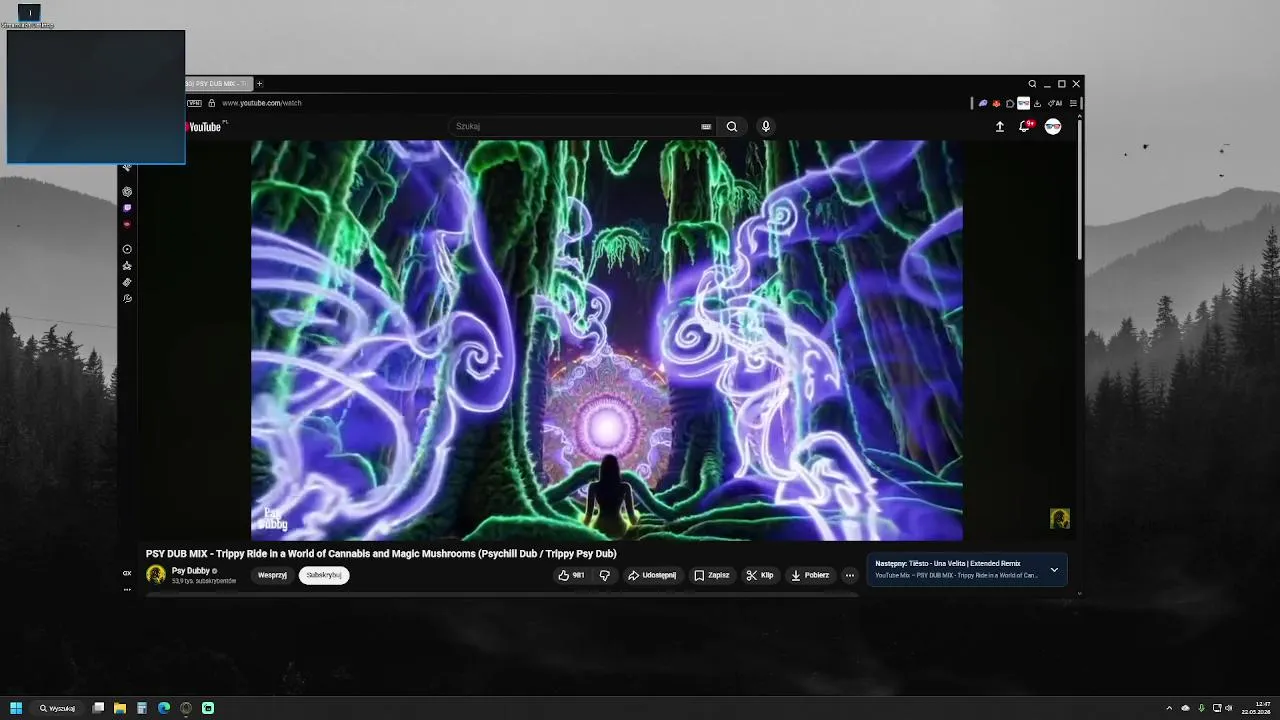
Task: Click the browser tab search magnifier
Action: [1033, 84]
